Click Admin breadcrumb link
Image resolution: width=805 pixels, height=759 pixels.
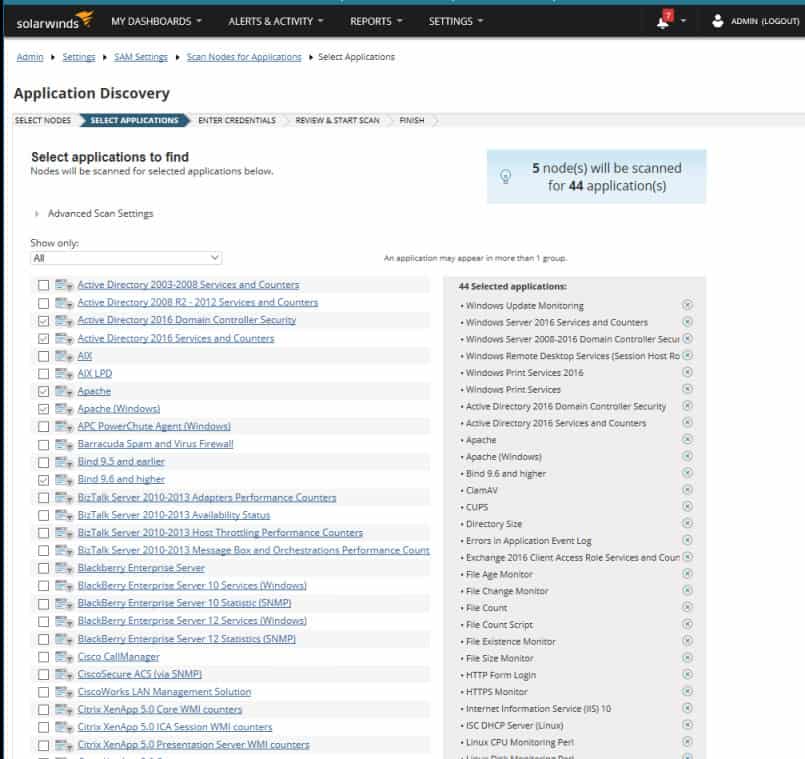[x=30, y=57]
